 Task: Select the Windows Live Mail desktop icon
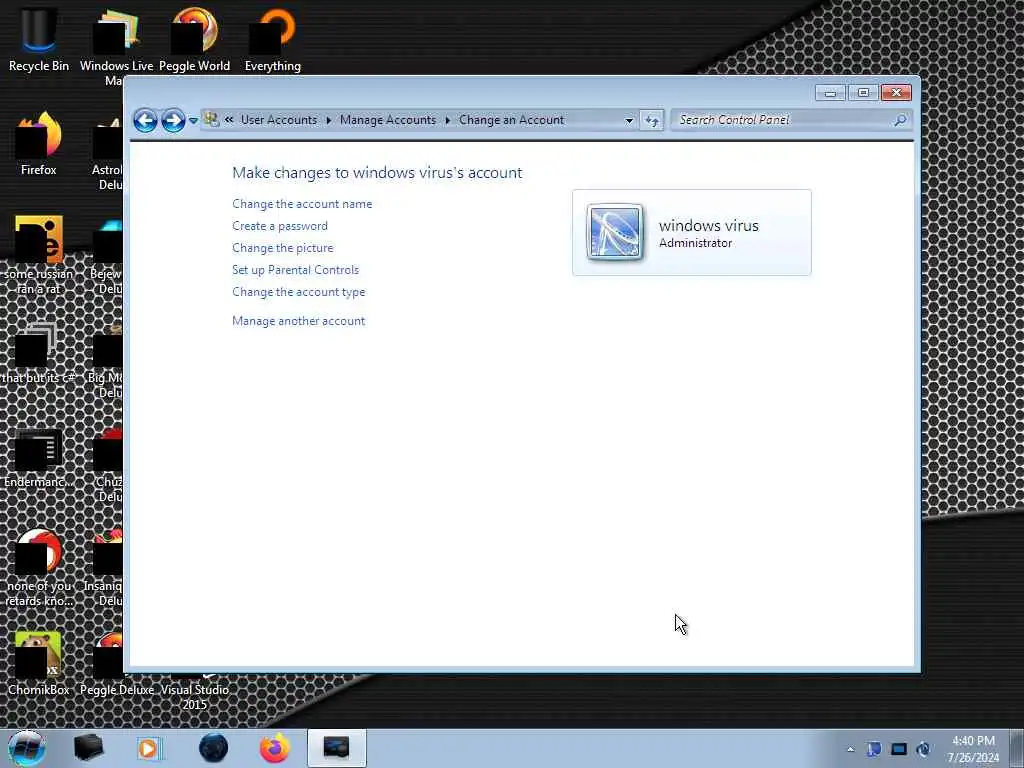(115, 46)
